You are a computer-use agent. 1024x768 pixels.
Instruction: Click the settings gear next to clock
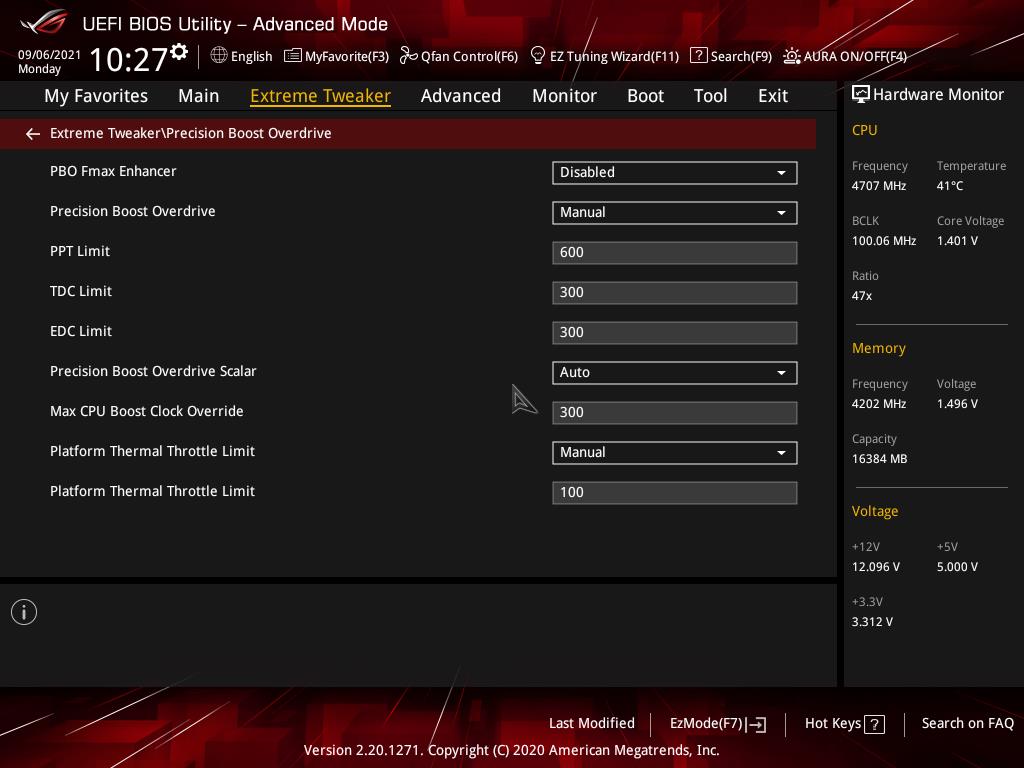(x=179, y=52)
